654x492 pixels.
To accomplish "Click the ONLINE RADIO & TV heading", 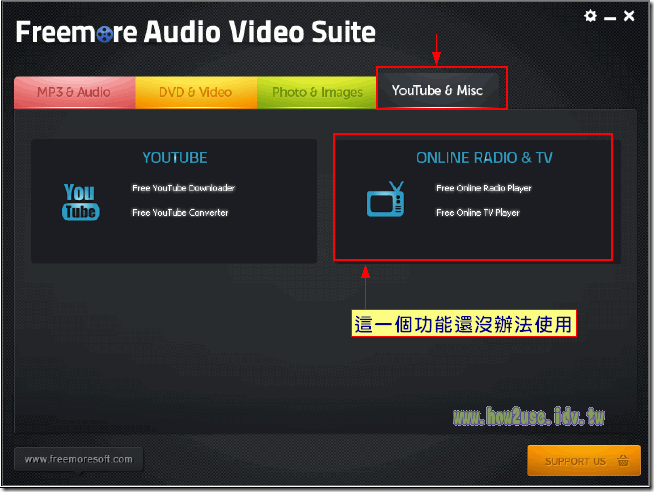I will [x=484, y=158].
